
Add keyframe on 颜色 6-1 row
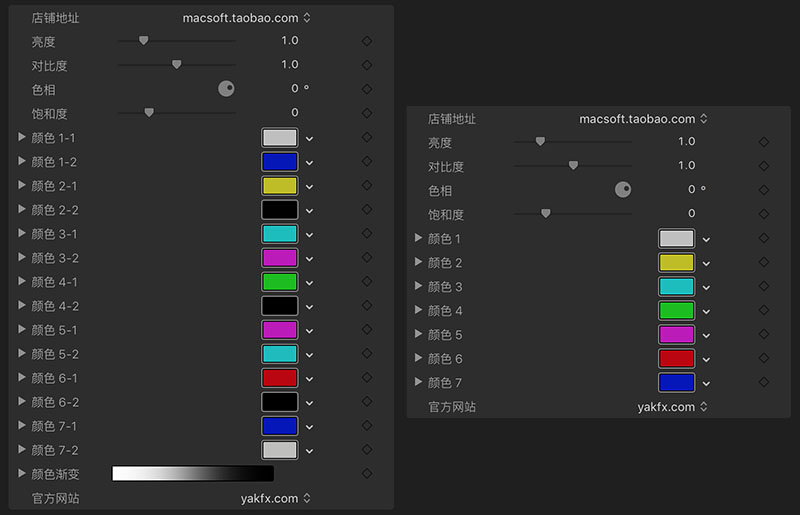tap(366, 377)
